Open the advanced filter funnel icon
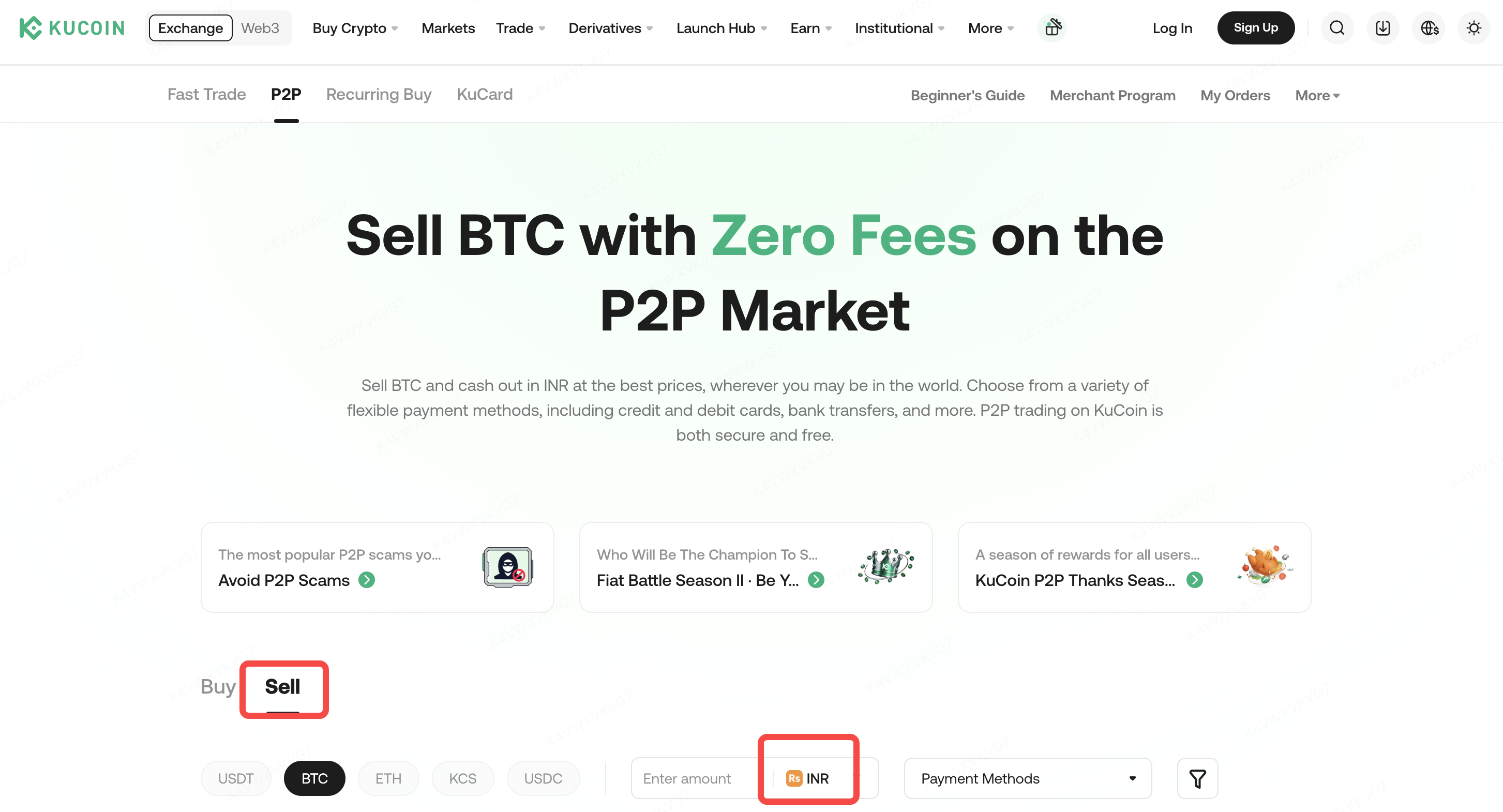The width and height of the screenshot is (1503, 812). click(1197, 778)
